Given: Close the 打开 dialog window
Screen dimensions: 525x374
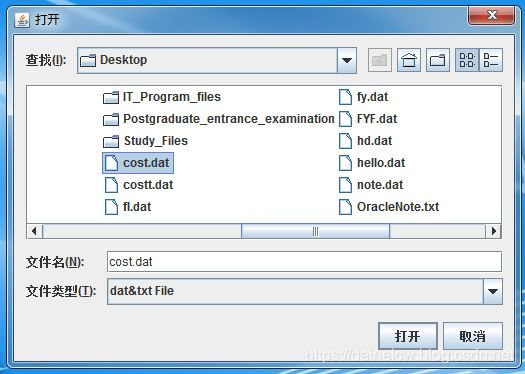Looking at the screenshot, I should pyautogui.click(x=492, y=15).
